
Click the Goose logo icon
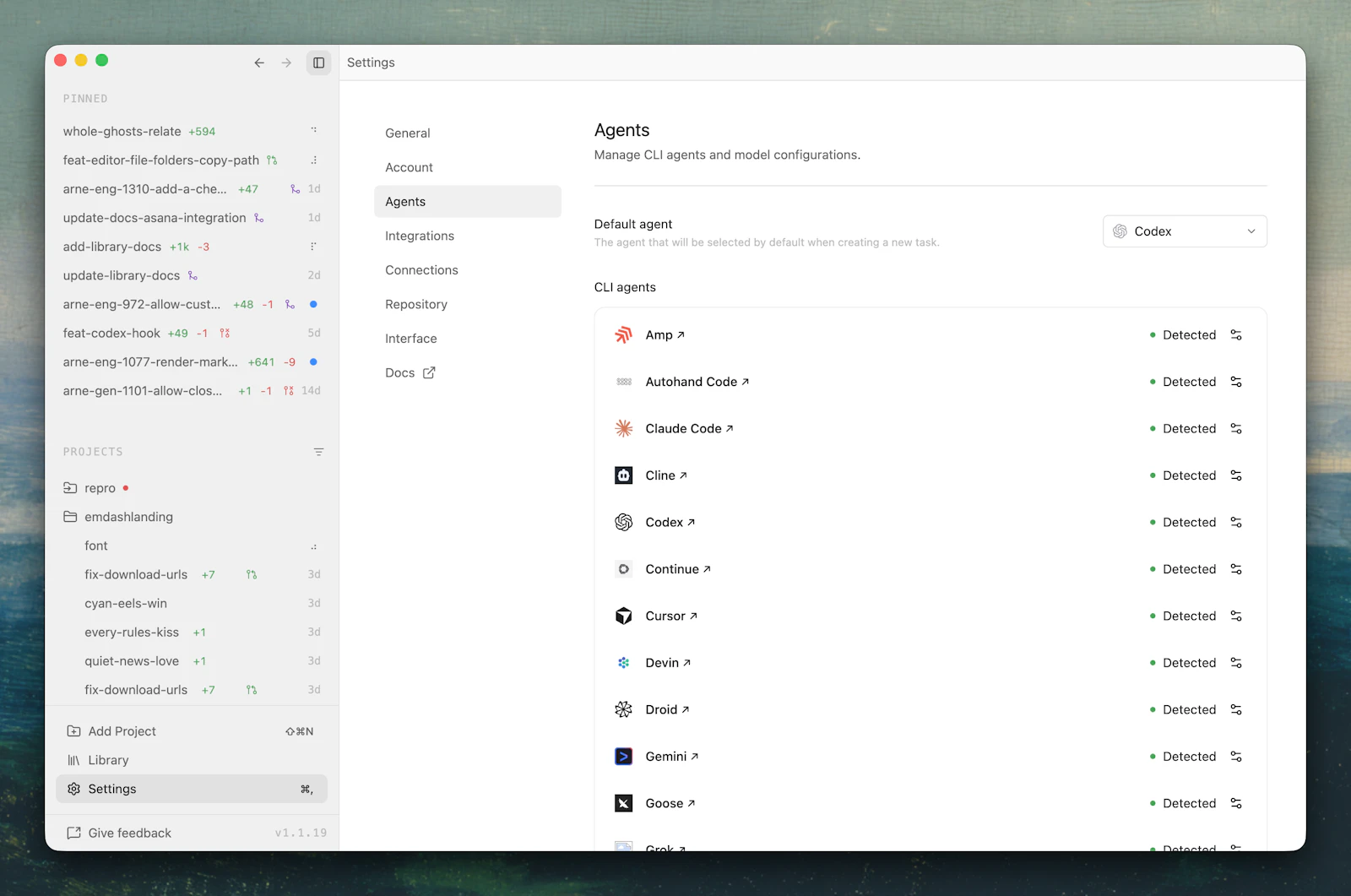(x=624, y=803)
